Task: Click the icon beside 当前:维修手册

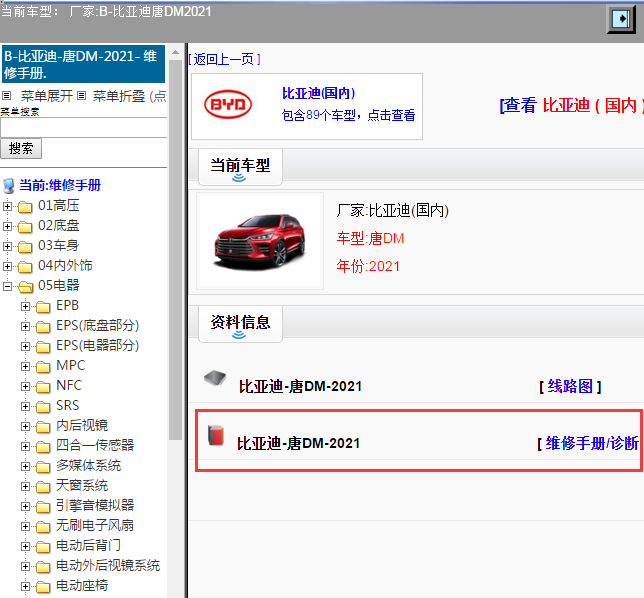Action: coord(9,186)
